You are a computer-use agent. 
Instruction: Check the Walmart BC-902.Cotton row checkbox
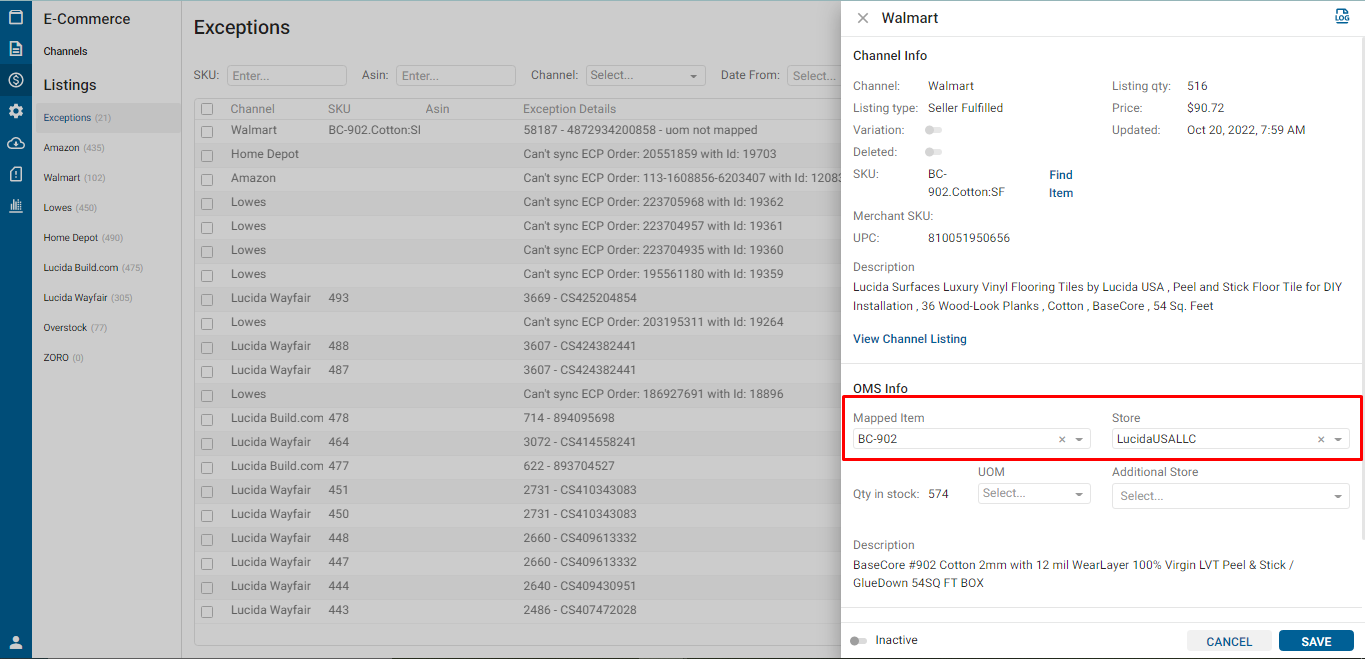click(207, 131)
